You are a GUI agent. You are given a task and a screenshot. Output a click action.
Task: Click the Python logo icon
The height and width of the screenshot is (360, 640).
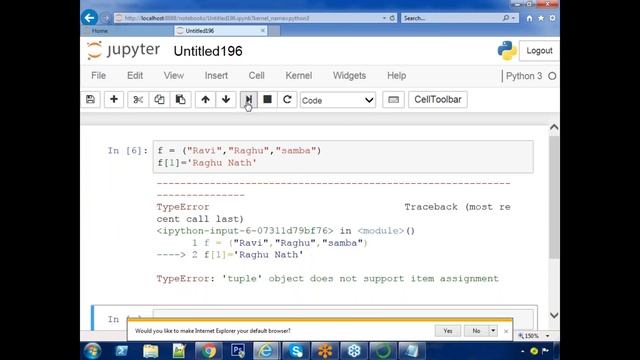[507, 51]
